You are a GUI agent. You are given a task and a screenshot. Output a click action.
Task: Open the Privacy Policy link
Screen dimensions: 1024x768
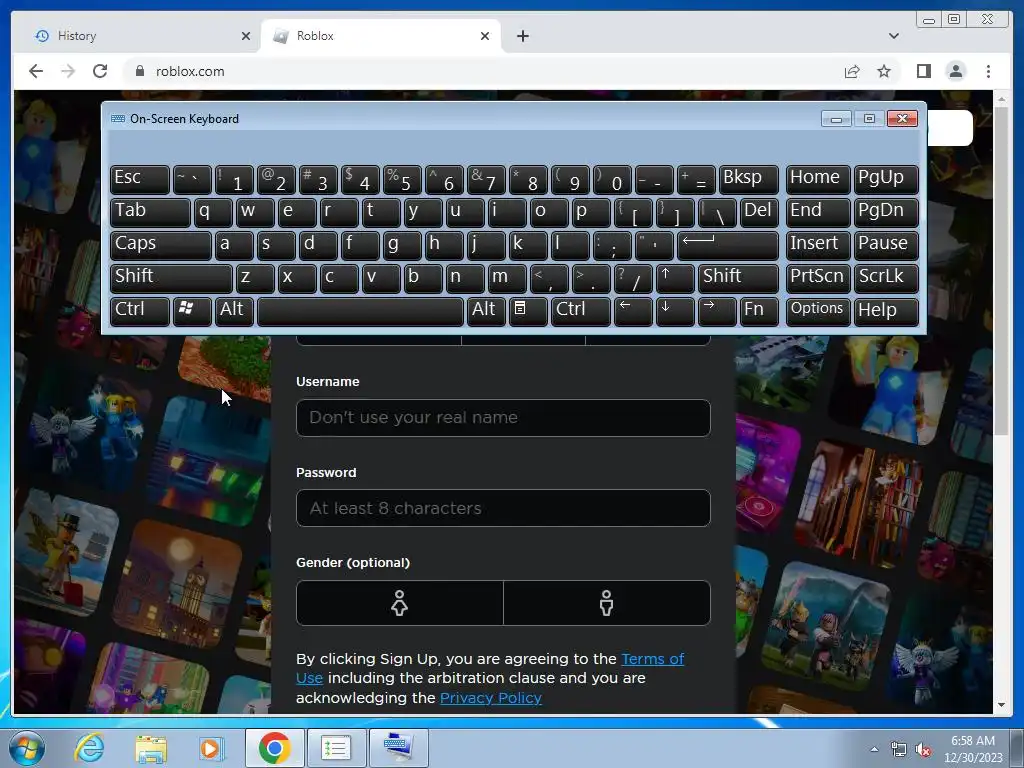(490, 697)
